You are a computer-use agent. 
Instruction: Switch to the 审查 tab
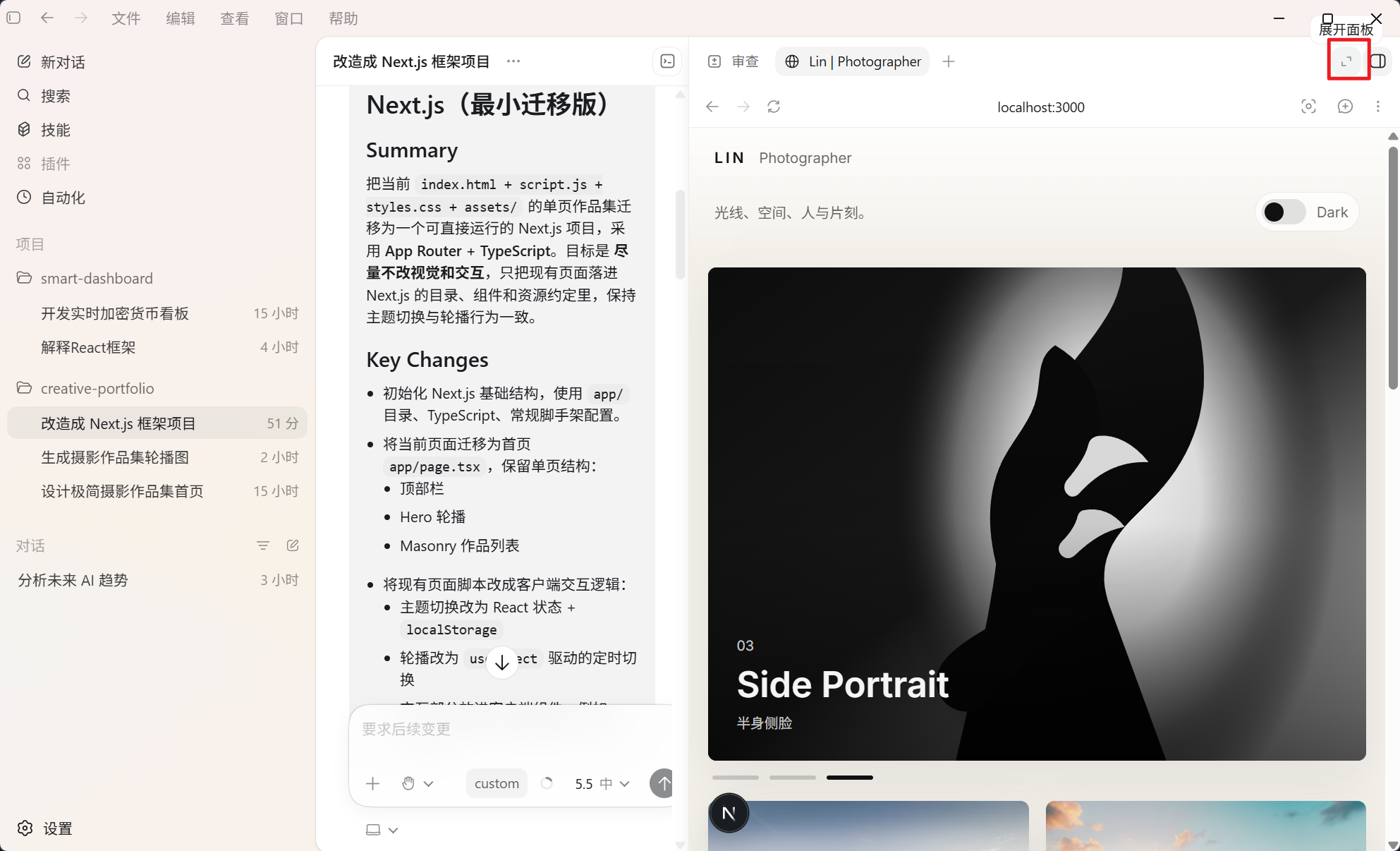(734, 61)
